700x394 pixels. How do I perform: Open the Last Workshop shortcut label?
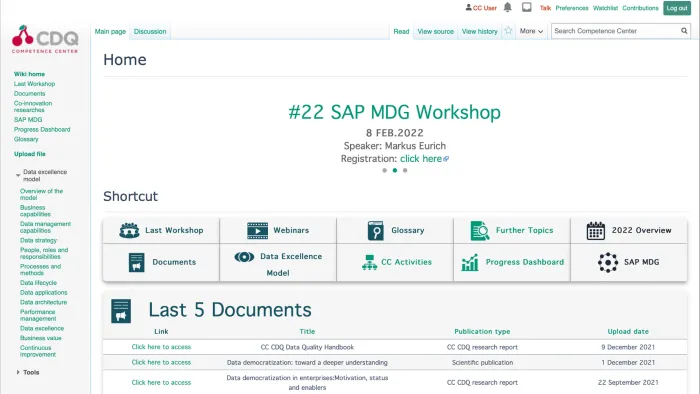pyautogui.click(x=174, y=230)
